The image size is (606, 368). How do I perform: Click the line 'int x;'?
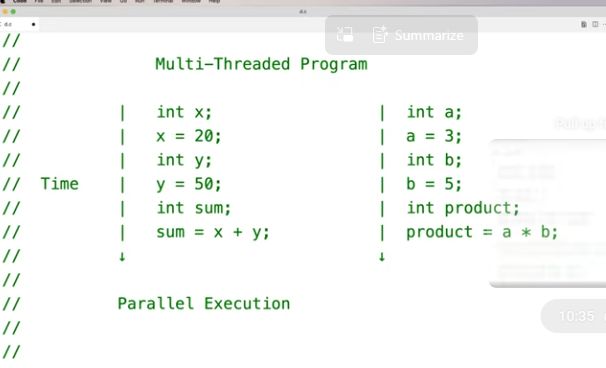point(184,112)
